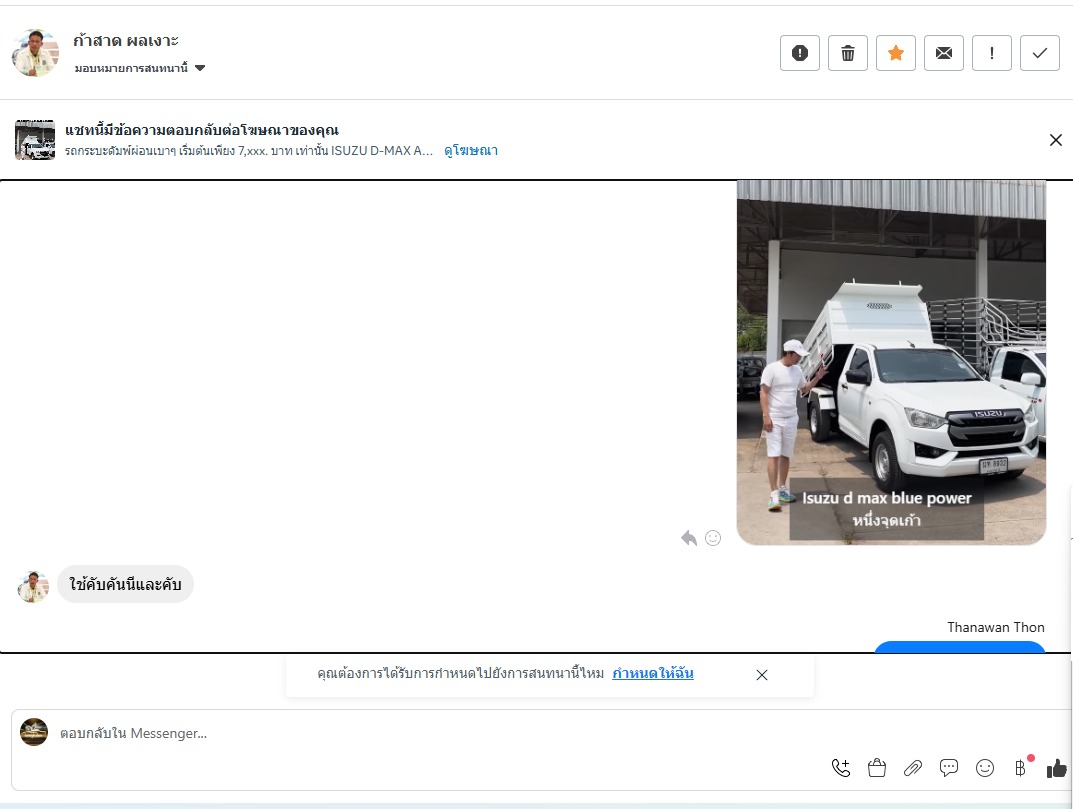Screen dimensions: 1073x809
Task: Mark conversation as done with checkmark icon
Action: [x=1039, y=53]
